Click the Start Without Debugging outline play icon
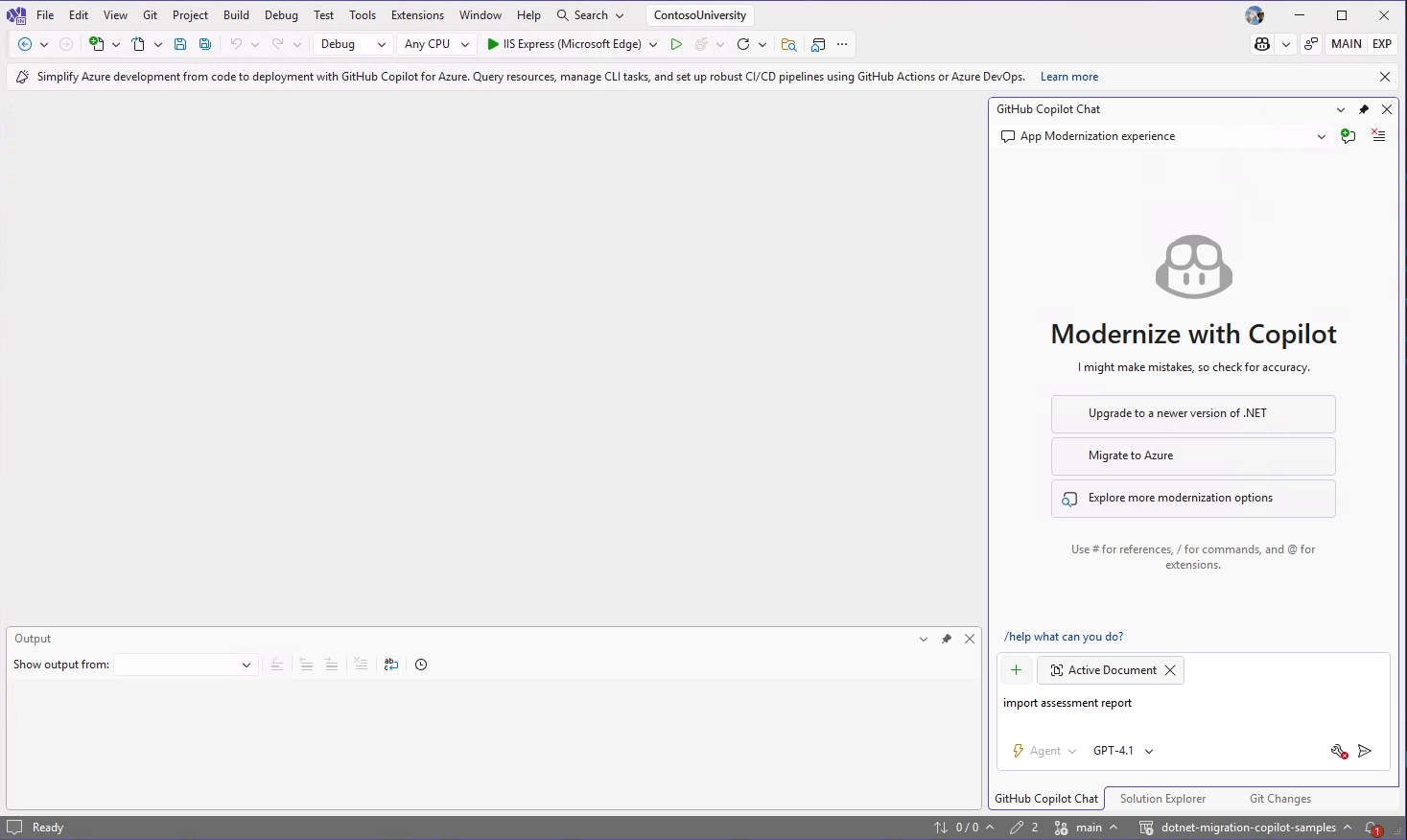The height and width of the screenshot is (840, 1407). pos(676,44)
